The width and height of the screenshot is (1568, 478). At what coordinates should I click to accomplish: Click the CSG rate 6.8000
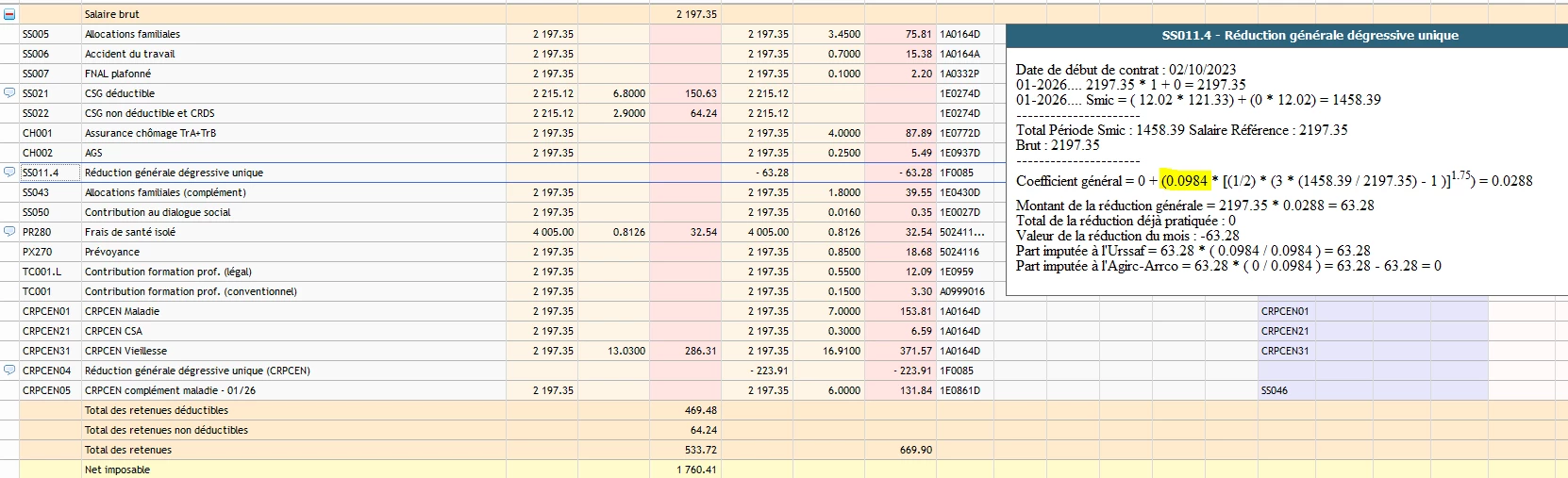pos(629,93)
